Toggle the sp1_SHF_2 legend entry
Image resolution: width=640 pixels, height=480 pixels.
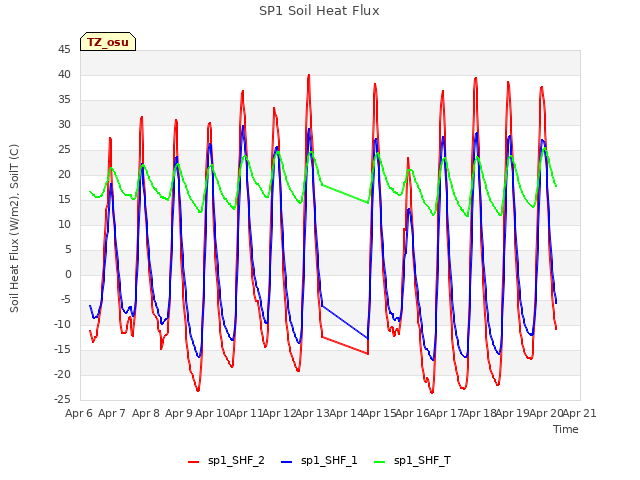click(x=226, y=460)
